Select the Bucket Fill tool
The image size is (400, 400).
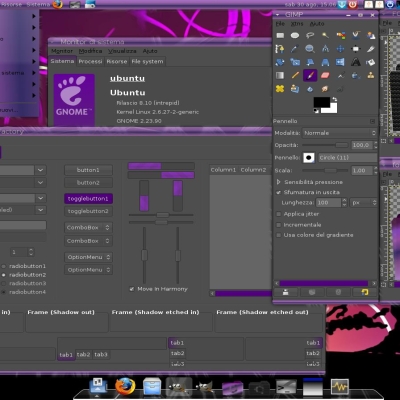(371, 62)
